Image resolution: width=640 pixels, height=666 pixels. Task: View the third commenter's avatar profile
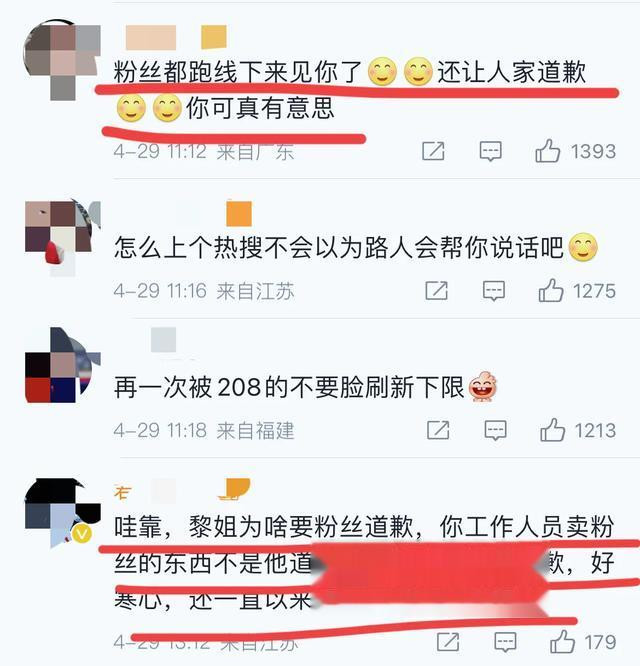[63, 365]
